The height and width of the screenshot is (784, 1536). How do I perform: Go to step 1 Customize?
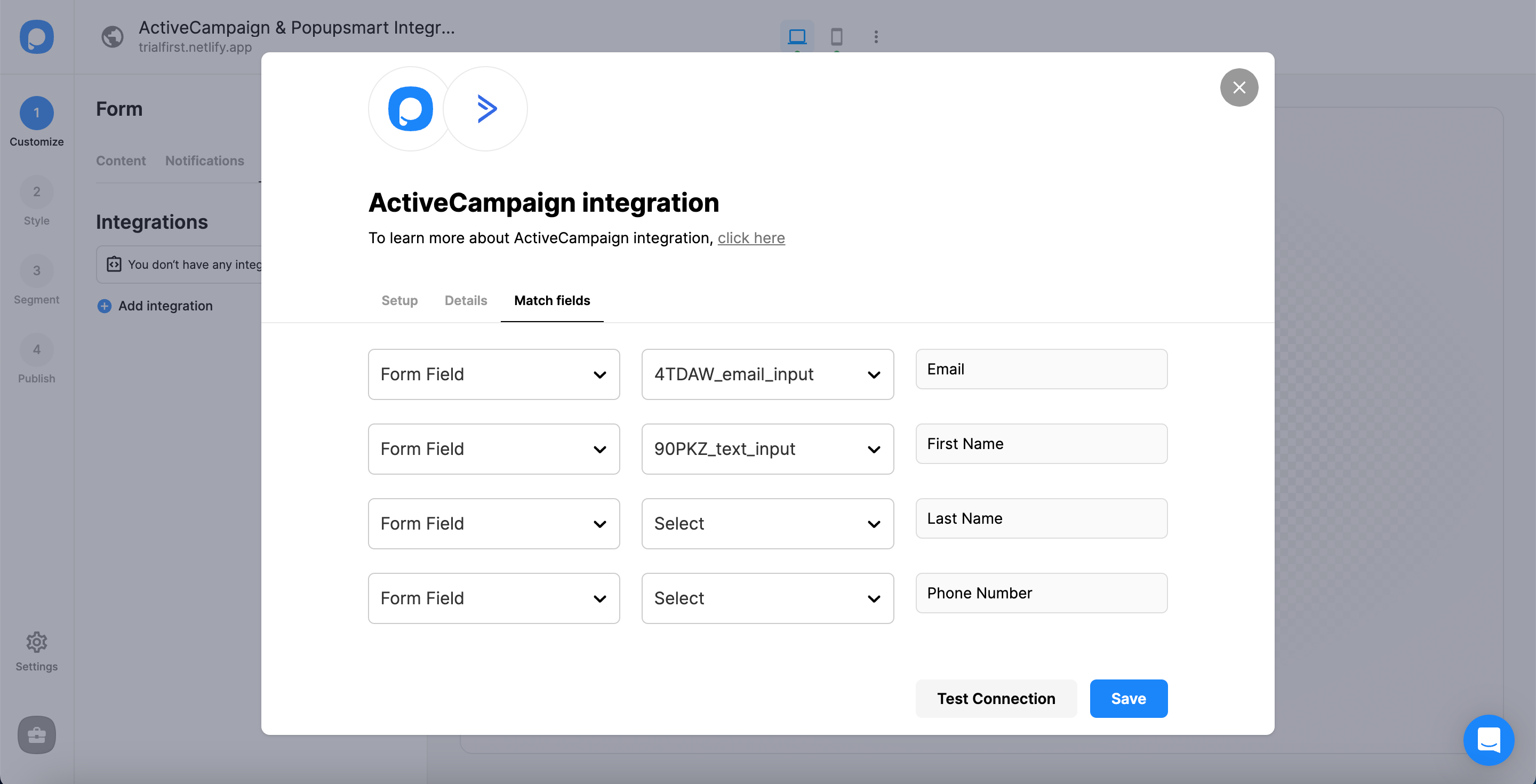pos(36,122)
